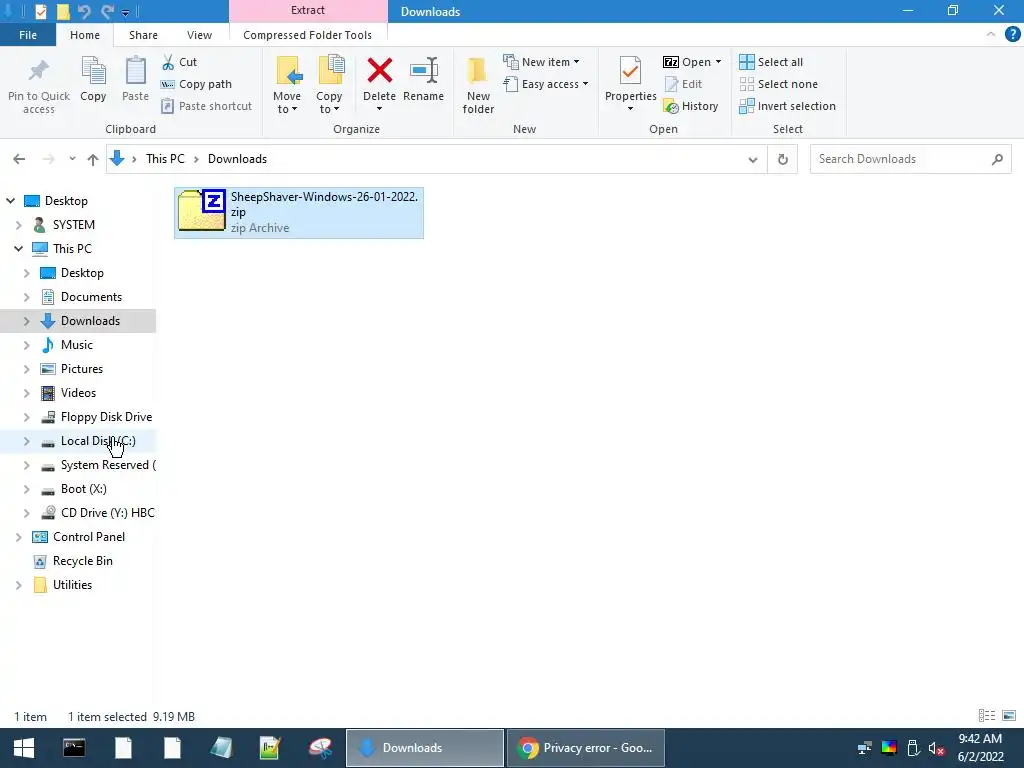Go up one folder level
Viewport: 1024px width, 768px height.
(x=93, y=159)
